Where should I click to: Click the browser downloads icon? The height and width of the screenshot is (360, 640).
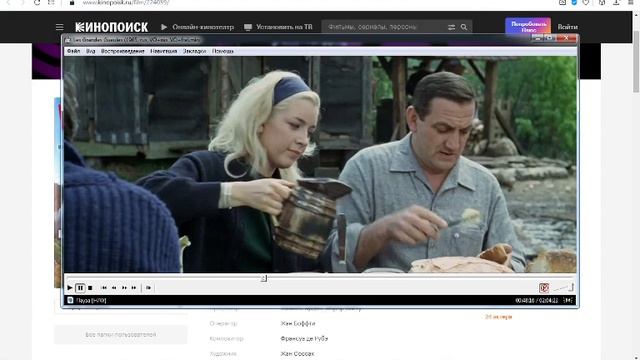[616, 2]
